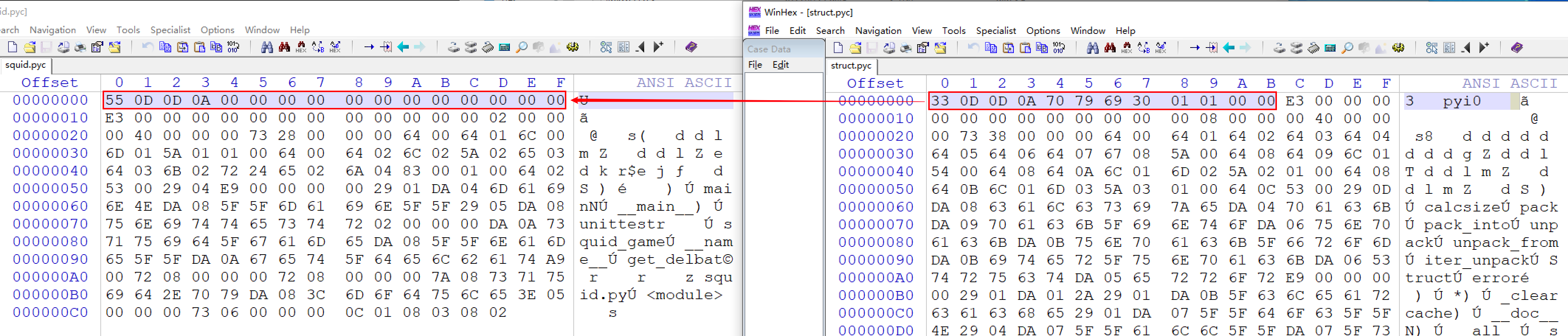The image size is (1568, 336).
Task: Open File menu in WinHex struct.pyc window
Action: click(x=772, y=30)
